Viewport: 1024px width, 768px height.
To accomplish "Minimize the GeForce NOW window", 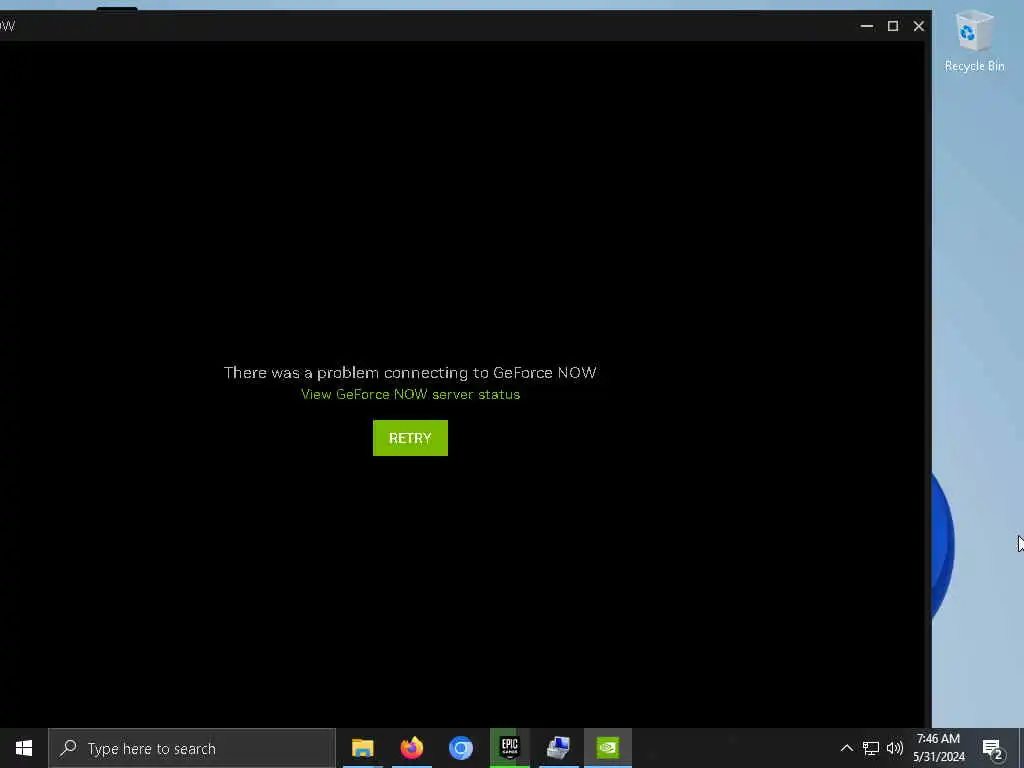I will pyautogui.click(x=867, y=26).
